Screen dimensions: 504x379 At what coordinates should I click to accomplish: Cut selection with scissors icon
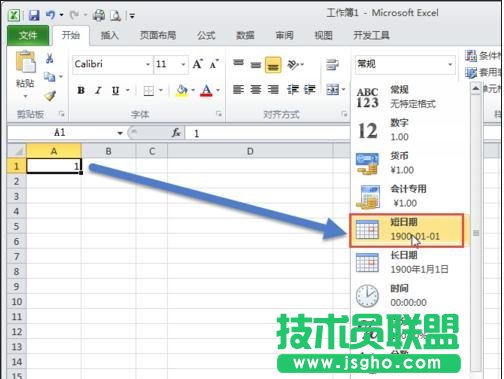(x=49, y=59)
